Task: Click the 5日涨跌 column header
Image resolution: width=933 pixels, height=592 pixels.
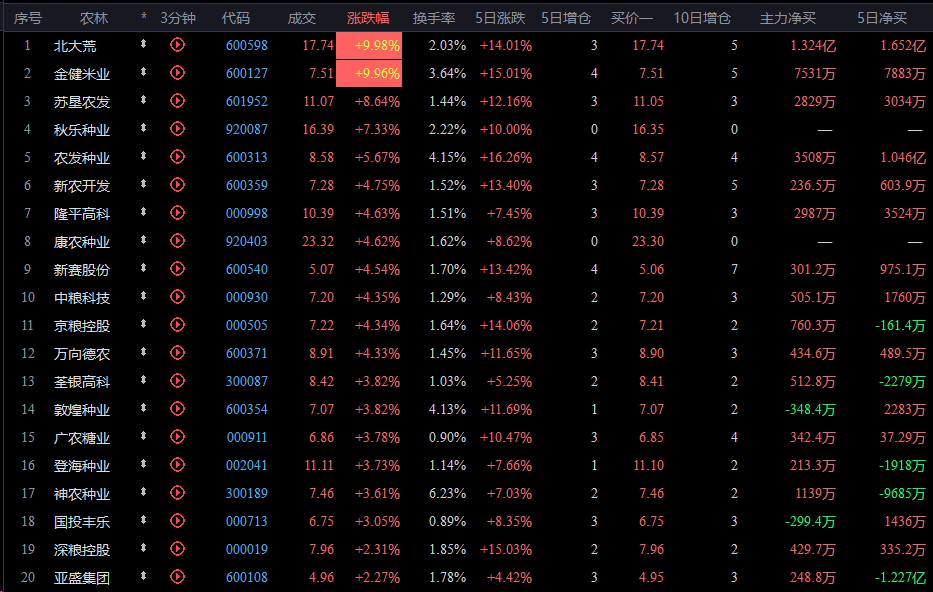Action: point(500,18)
